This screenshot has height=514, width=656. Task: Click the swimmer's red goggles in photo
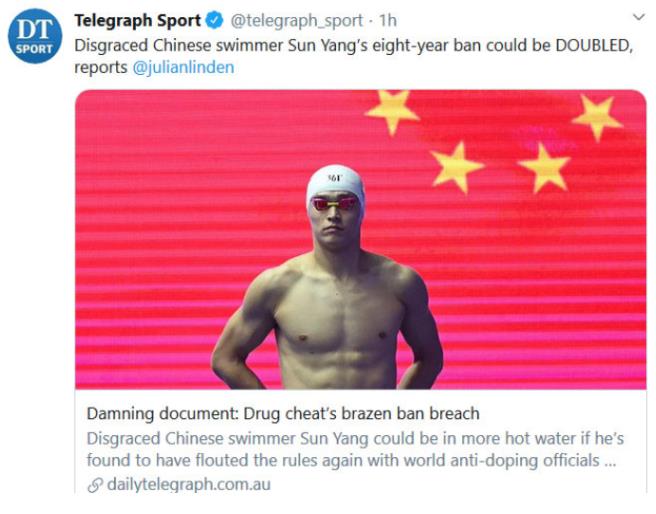coord(334,204)
